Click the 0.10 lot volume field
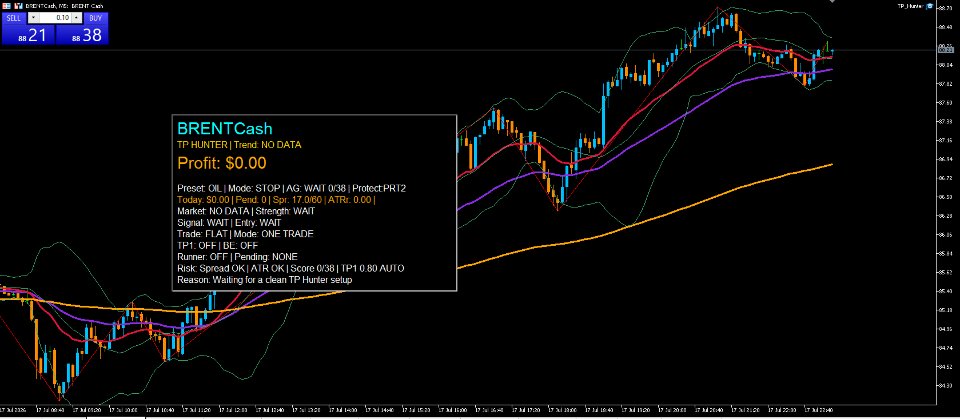The image size is (960, 419). tap(55, 18)
